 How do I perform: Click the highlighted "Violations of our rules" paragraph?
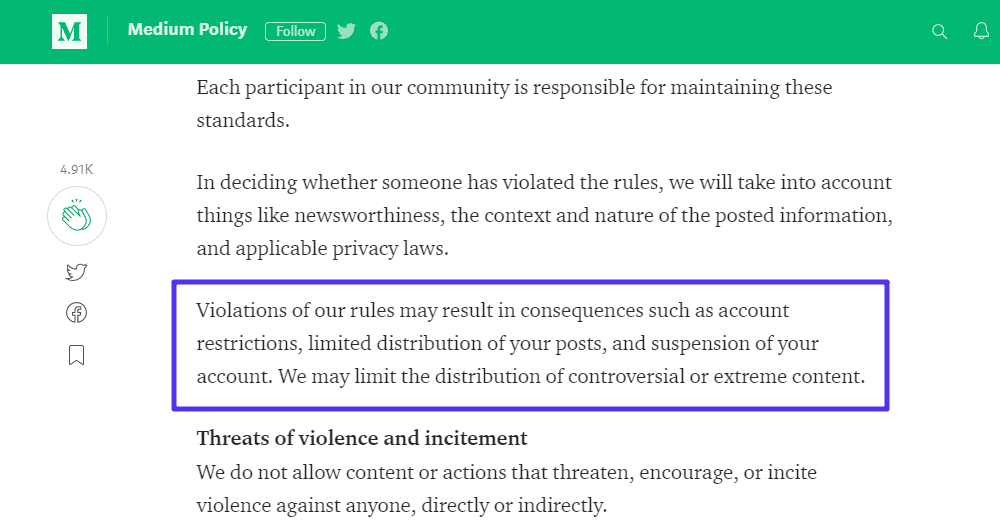530,344
